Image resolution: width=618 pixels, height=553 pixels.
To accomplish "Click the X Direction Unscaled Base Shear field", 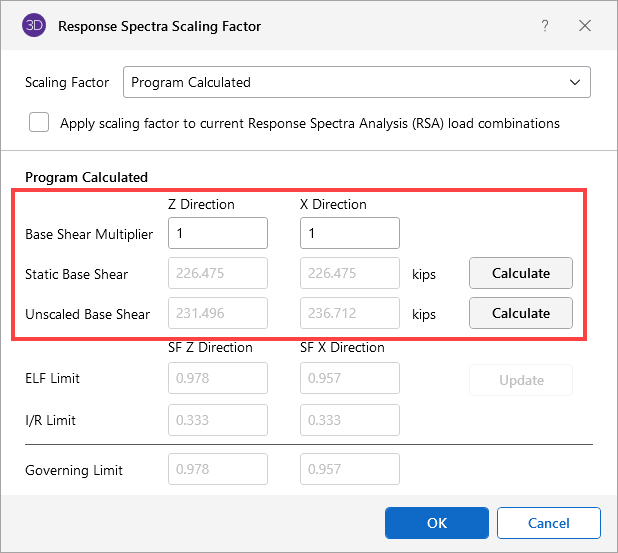I will click(350, 313).
